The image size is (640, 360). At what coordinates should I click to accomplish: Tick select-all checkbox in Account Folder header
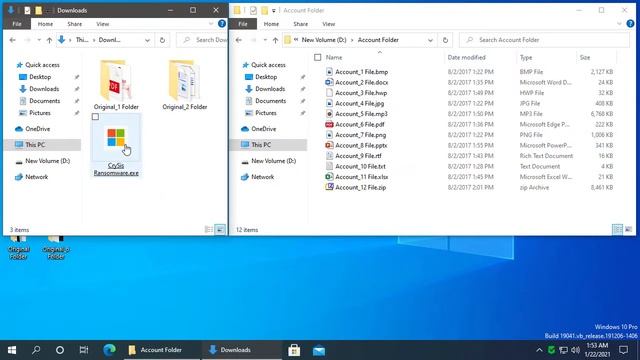click(318, 58)
